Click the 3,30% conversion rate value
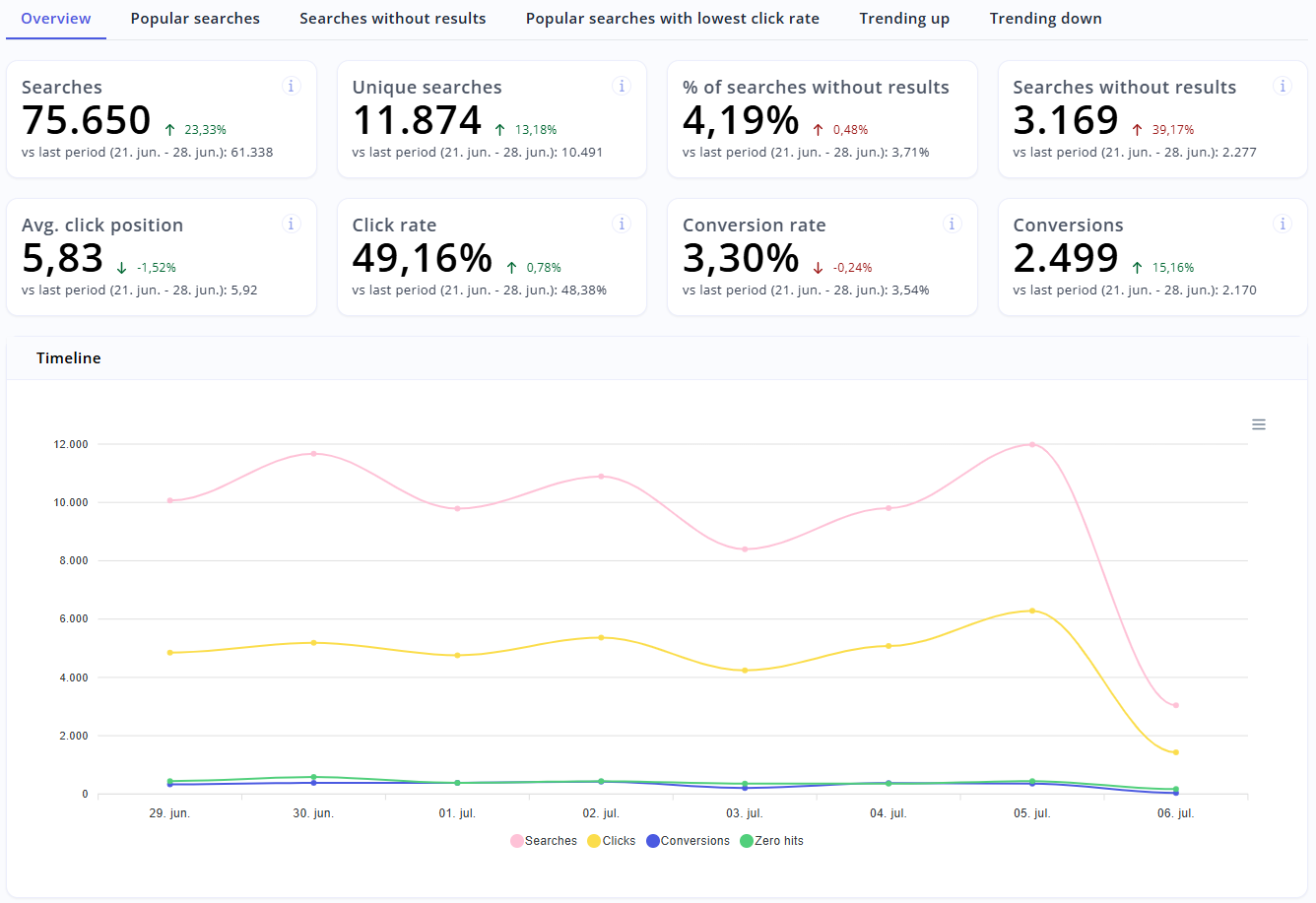This screenshot has height=903, width=1316. click(x=741, y=258)
